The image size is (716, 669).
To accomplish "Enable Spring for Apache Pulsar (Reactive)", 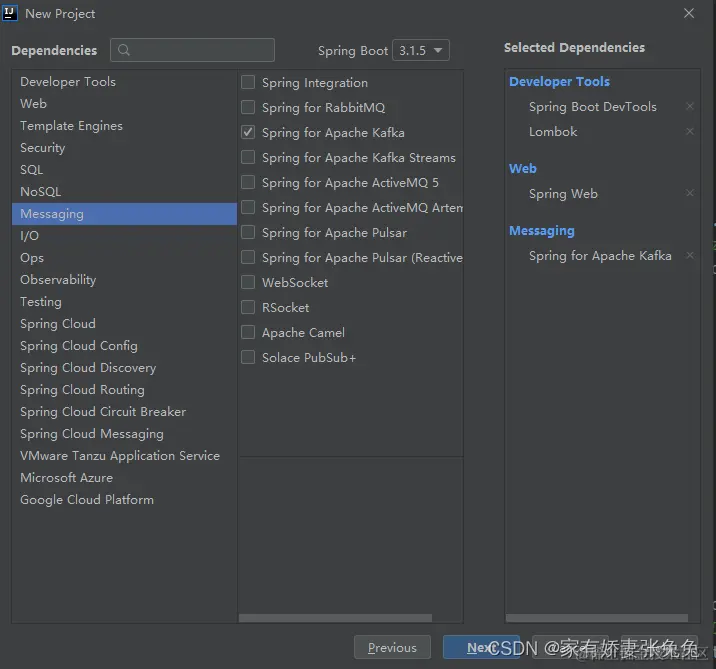I will (248, 258).
